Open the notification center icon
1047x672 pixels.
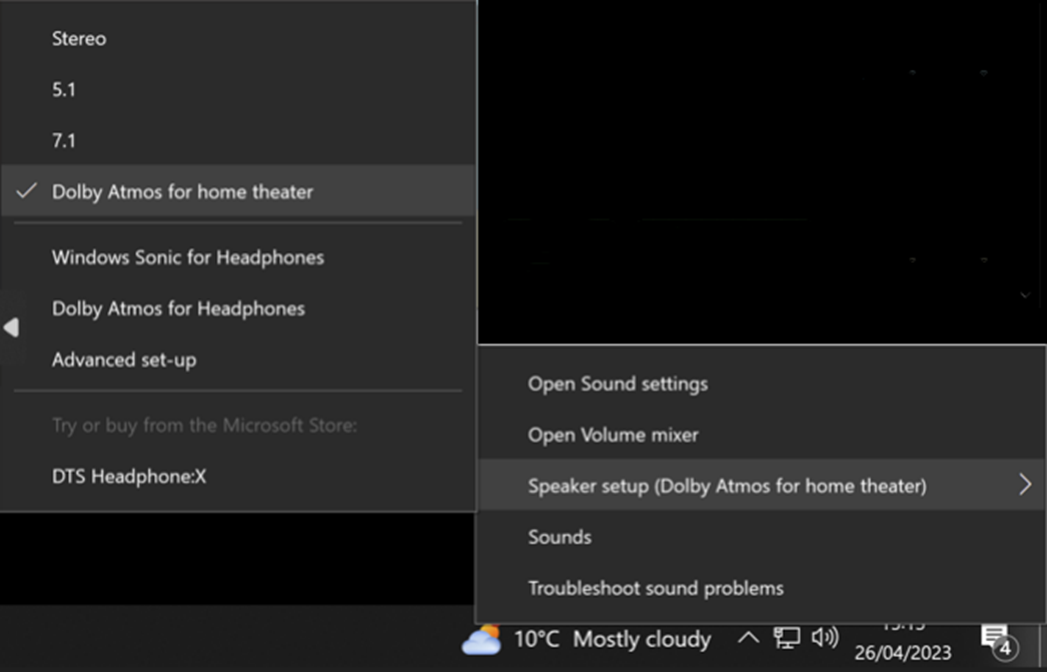coord(995,640)
